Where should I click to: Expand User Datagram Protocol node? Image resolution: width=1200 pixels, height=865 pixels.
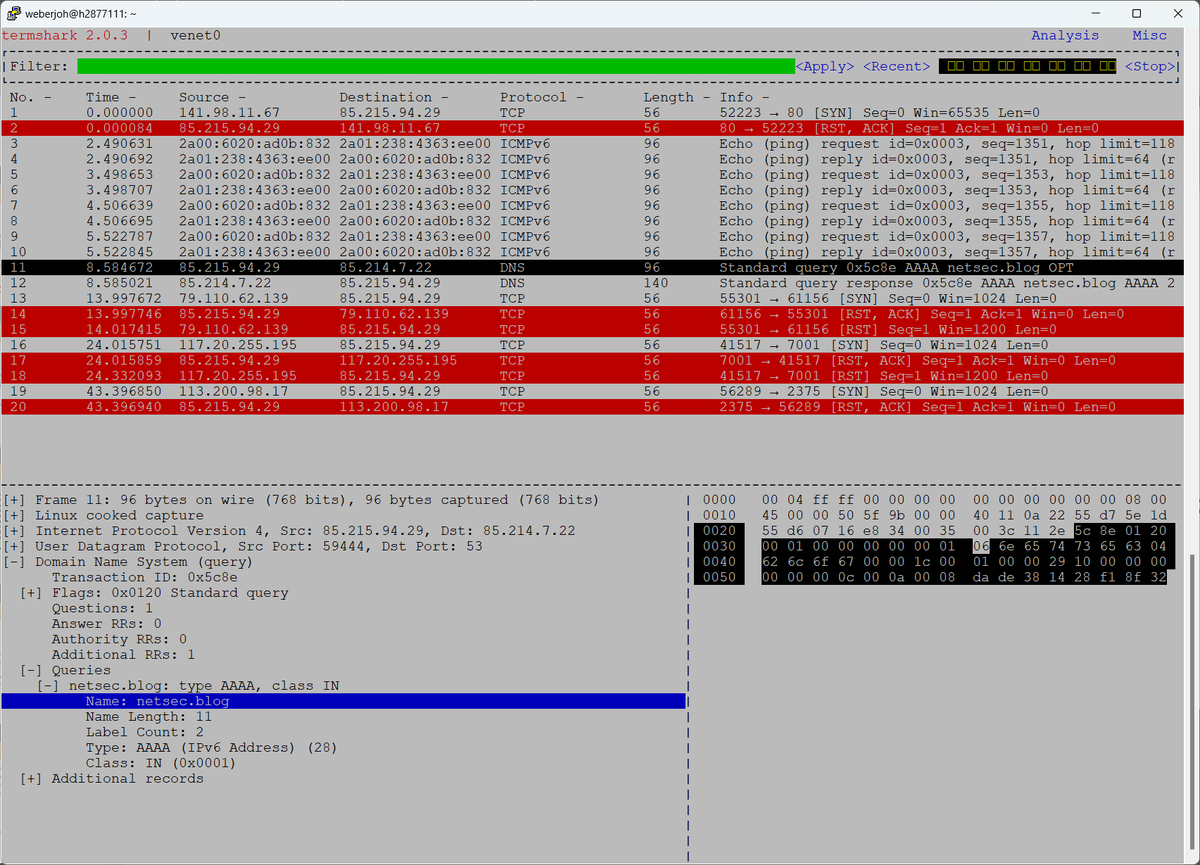pos(14,546)
